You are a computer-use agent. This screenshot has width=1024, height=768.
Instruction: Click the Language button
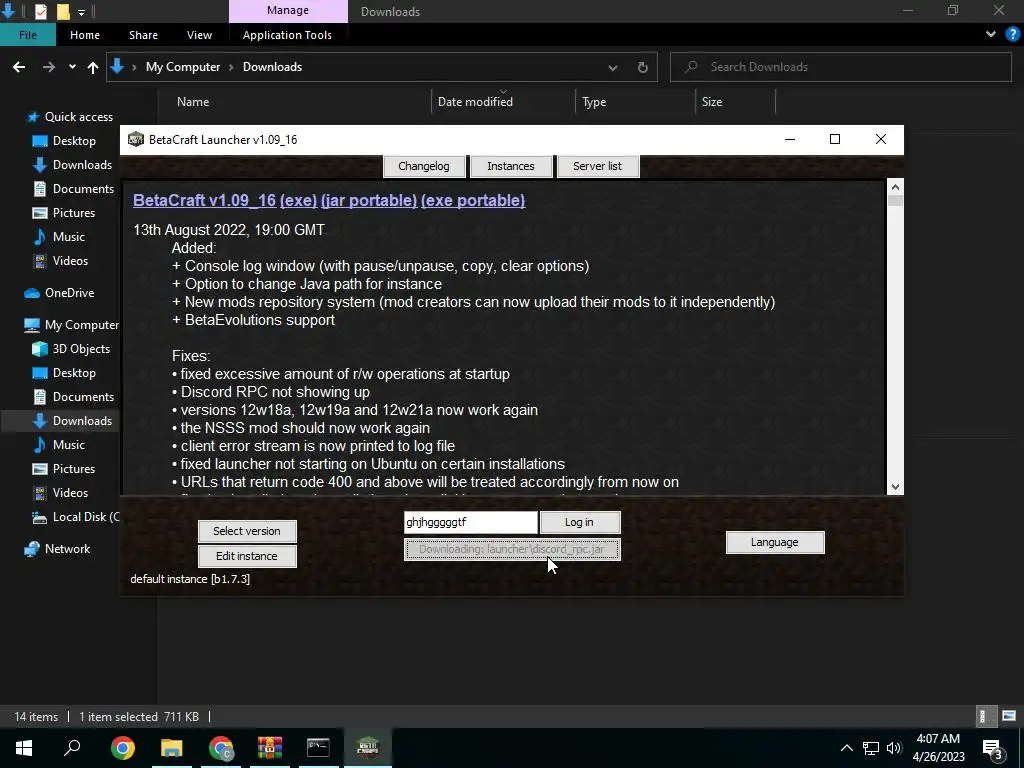[x=775, y=542]
